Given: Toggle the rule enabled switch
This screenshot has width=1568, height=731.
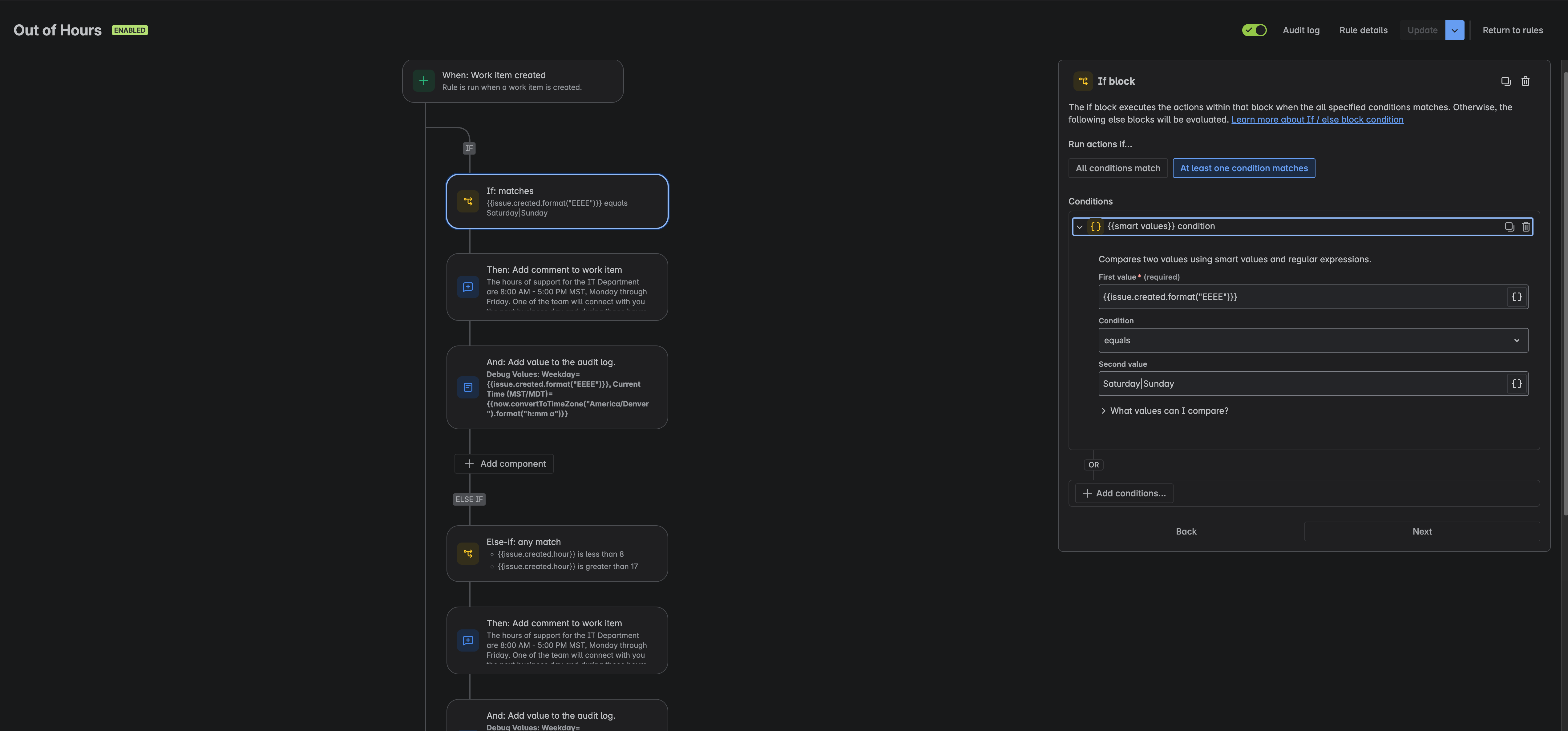Looking at the screenshot, I should [1254, 30].
